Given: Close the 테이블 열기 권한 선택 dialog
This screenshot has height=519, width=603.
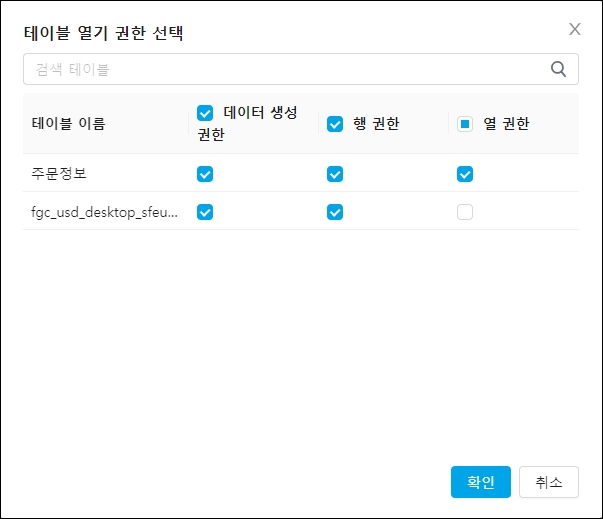Looking at the screenshot, I should [574, 29].
